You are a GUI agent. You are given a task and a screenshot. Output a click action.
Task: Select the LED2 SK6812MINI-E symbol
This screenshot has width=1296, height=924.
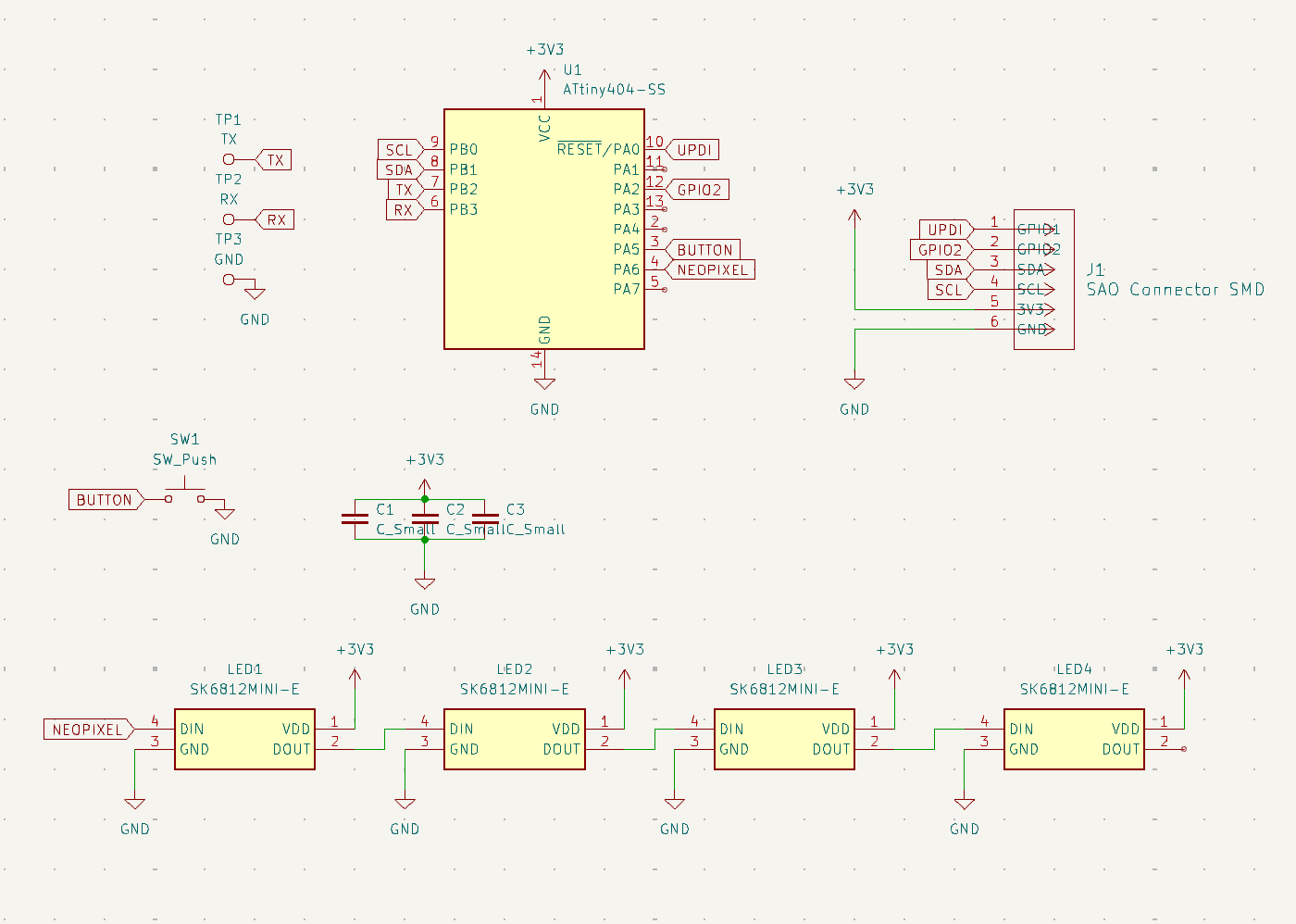[514, 739]
